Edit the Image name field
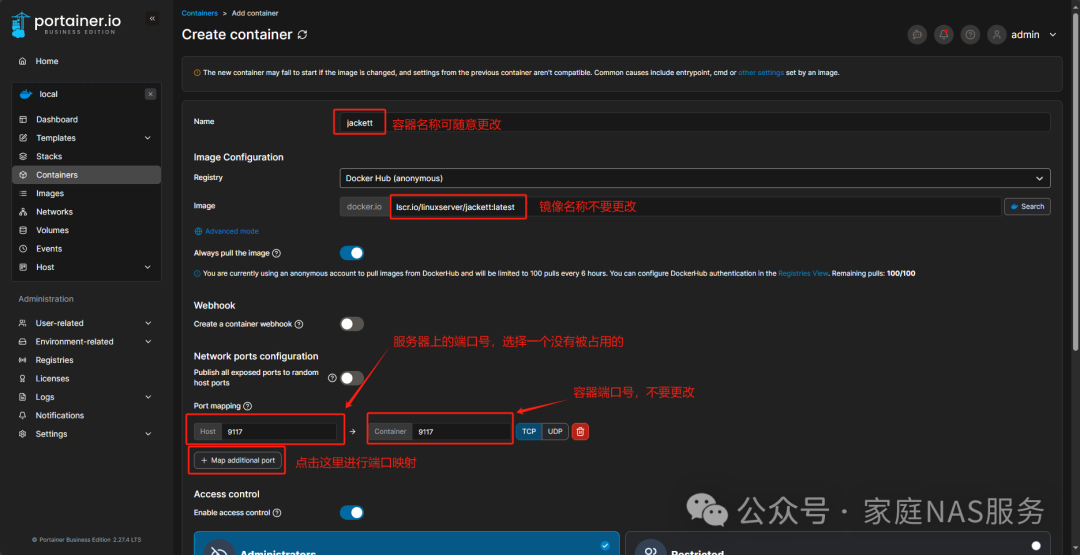The image size is (1080, 555). pos(695,207)
